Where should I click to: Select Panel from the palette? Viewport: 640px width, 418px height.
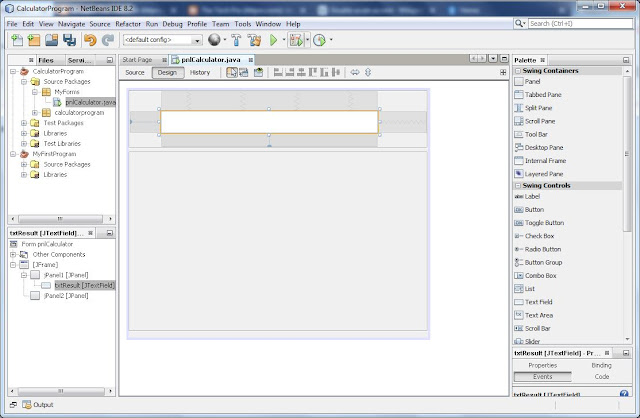532,82
